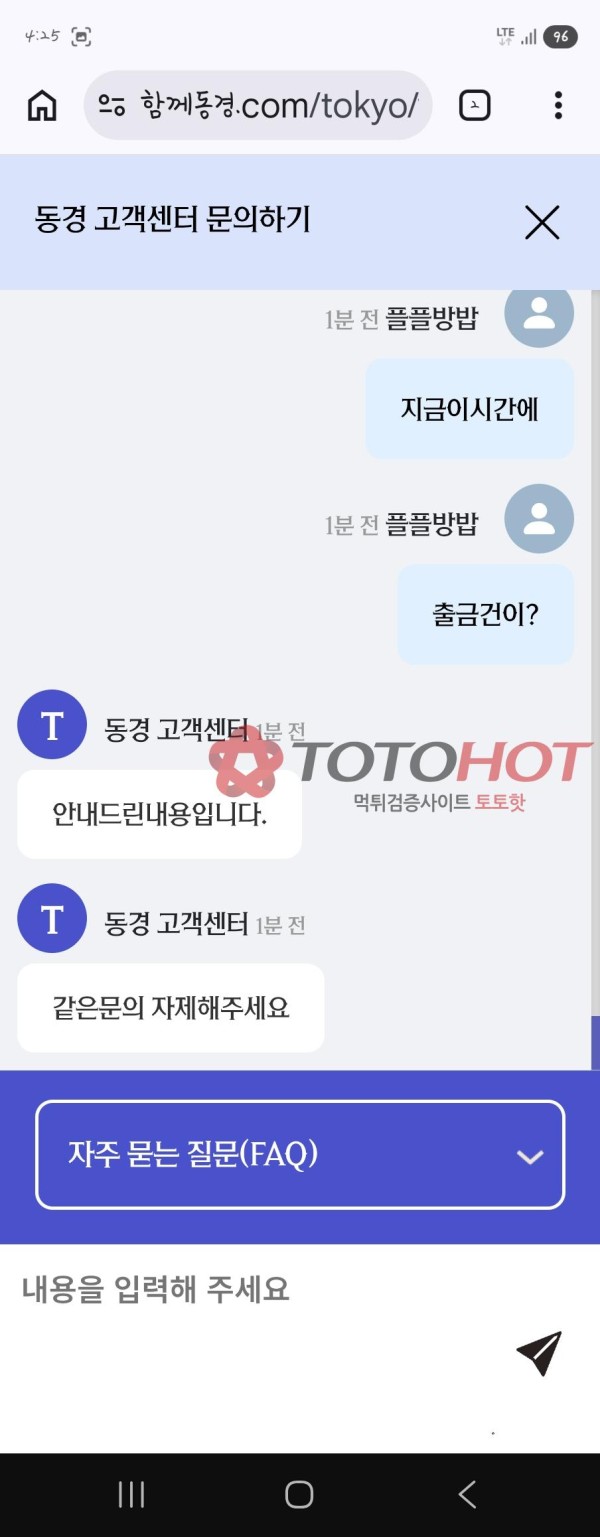600x1537 pixels.
Task: Open the browser three-dot menu
Action: click(558, 105)
